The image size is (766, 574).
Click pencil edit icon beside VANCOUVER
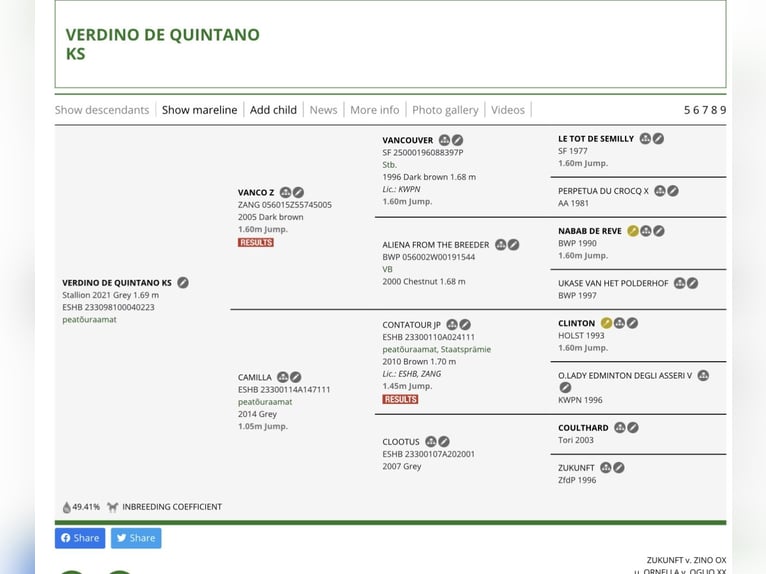point(457,140)
